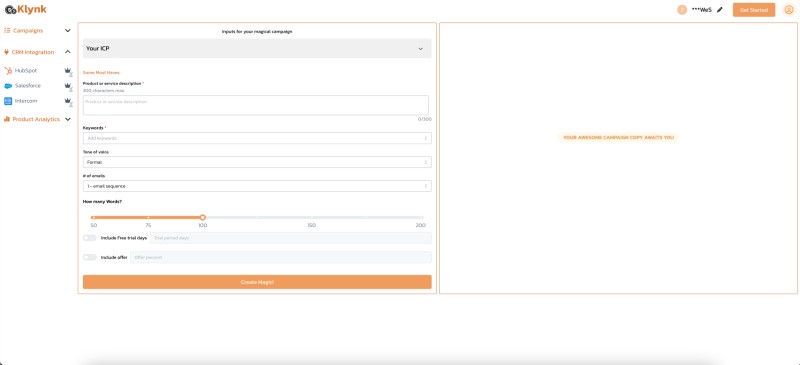Image resolution: width=800 pixels, height=365 pixels.
Task: Click the ***WeS account name
Action: [702, 10]
